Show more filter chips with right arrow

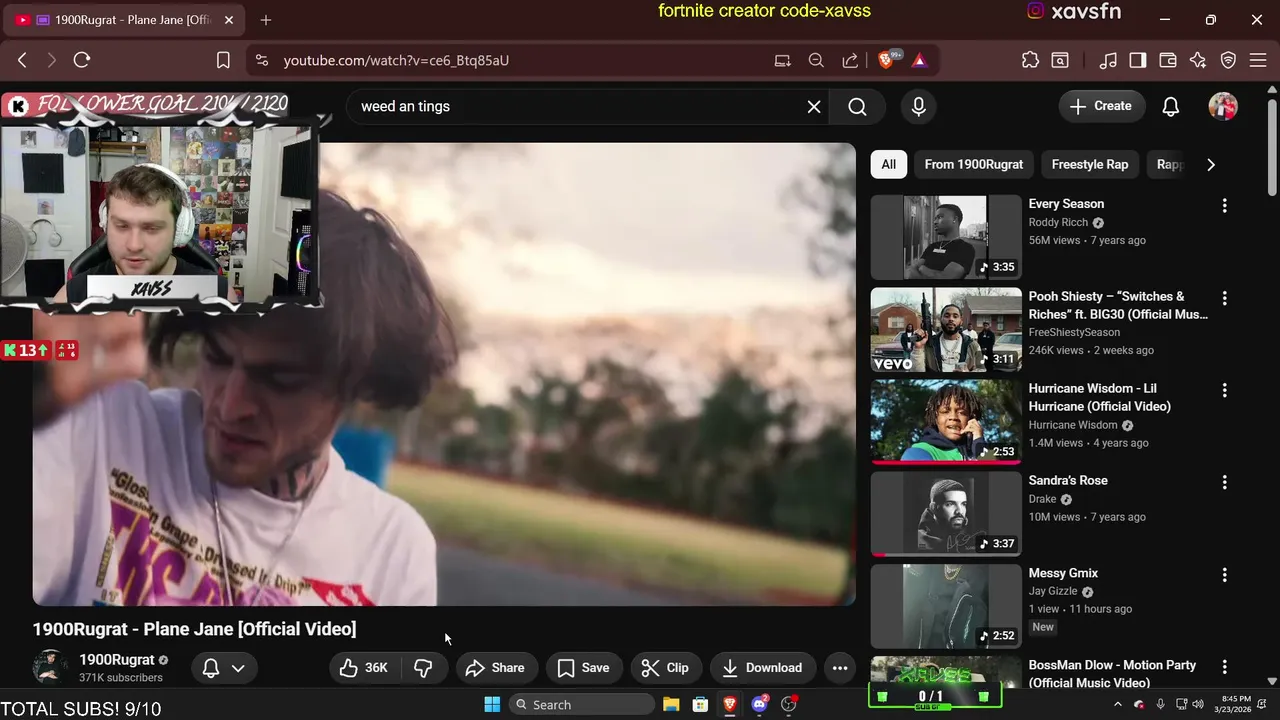[x=1211, y=164]
